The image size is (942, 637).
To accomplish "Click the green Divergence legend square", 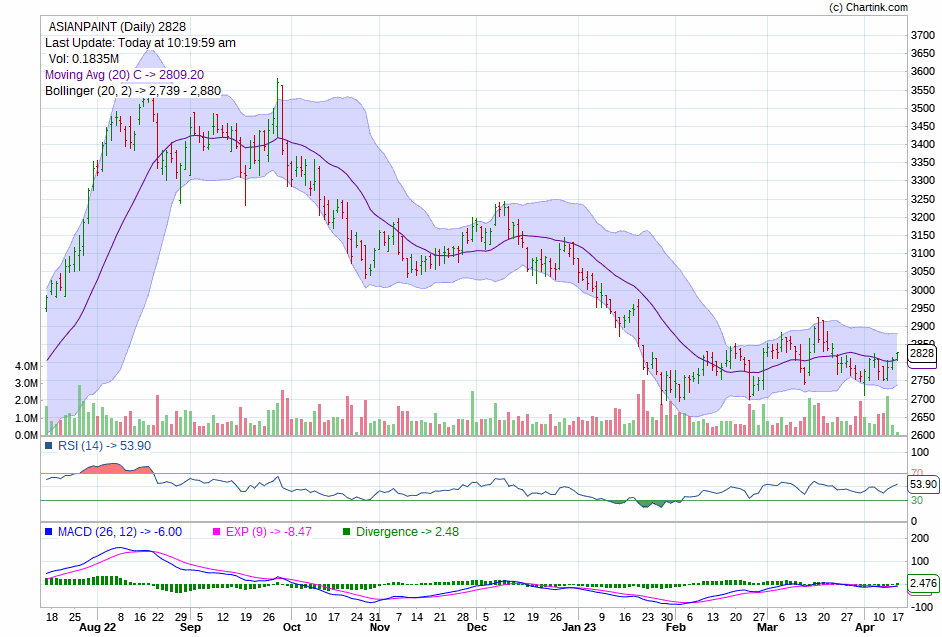I will click(x=346, y=532).
